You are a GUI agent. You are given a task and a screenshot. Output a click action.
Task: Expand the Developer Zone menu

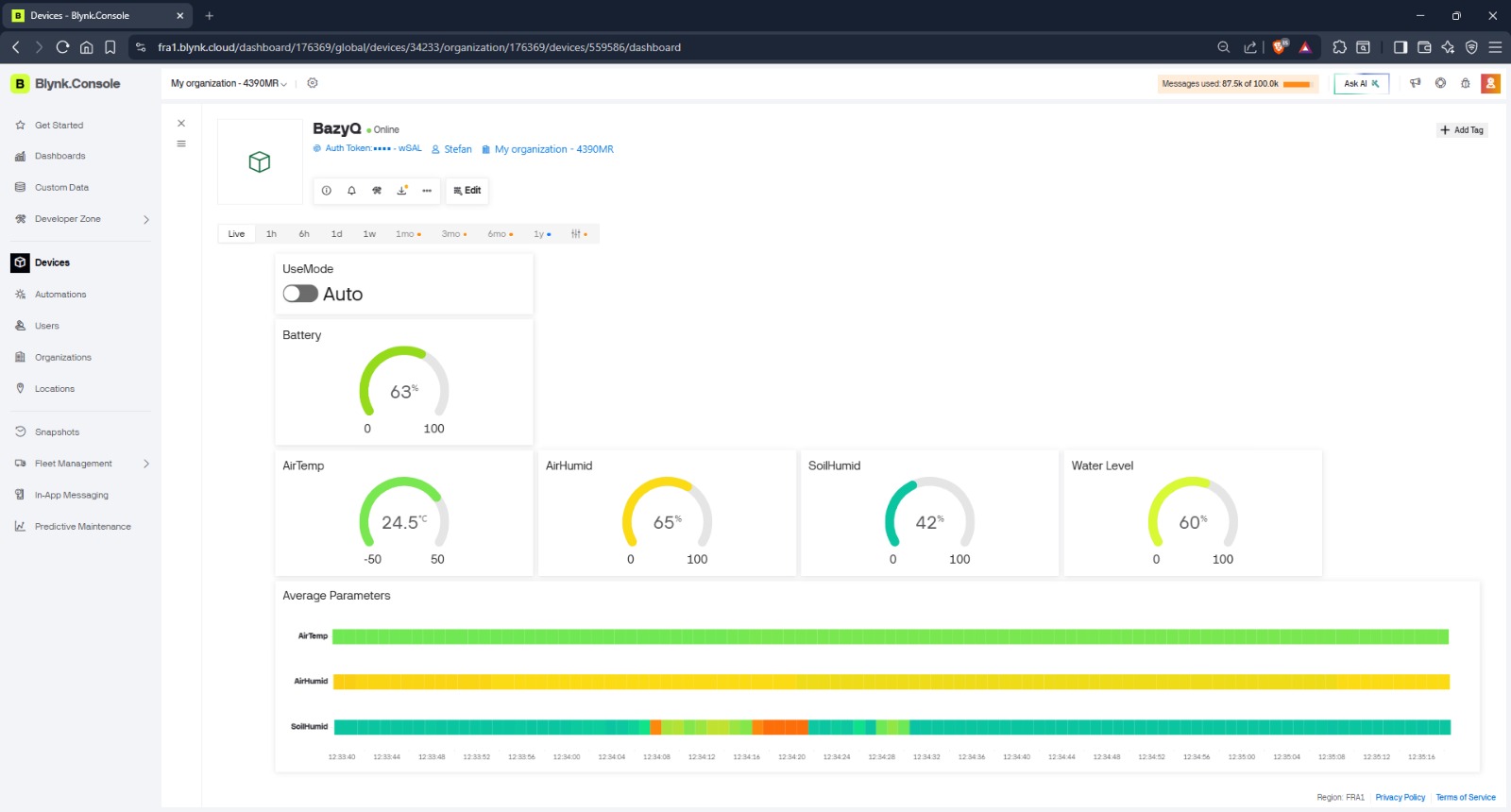pyautogui.click(x=82, y=219)
